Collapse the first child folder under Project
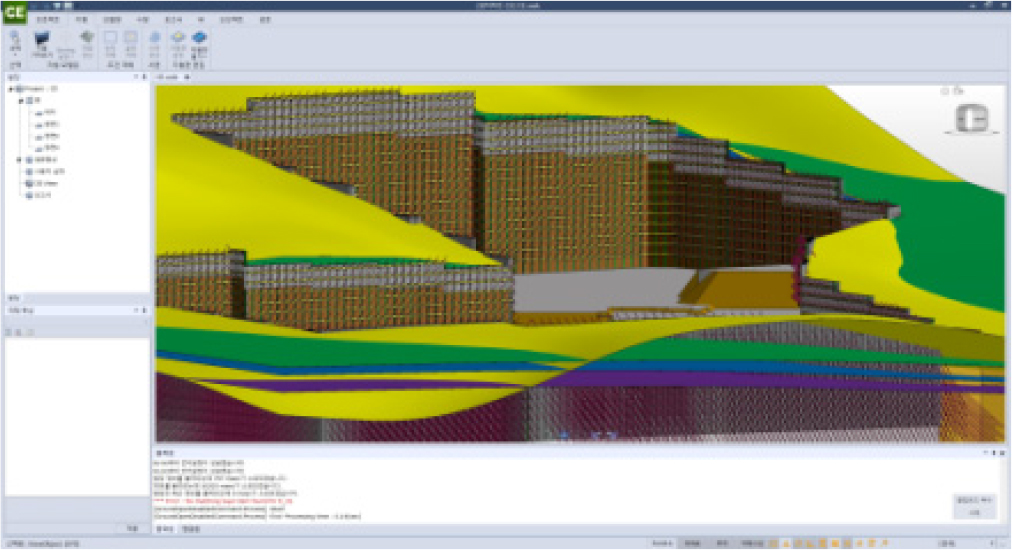This screenshot has height=550, width=1012. point(20,101)
